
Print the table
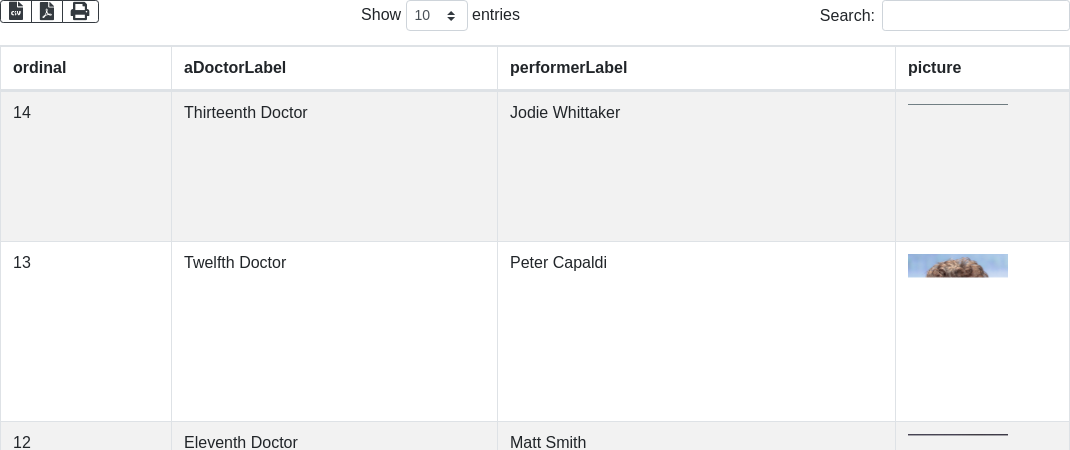[x=80, y=11]
